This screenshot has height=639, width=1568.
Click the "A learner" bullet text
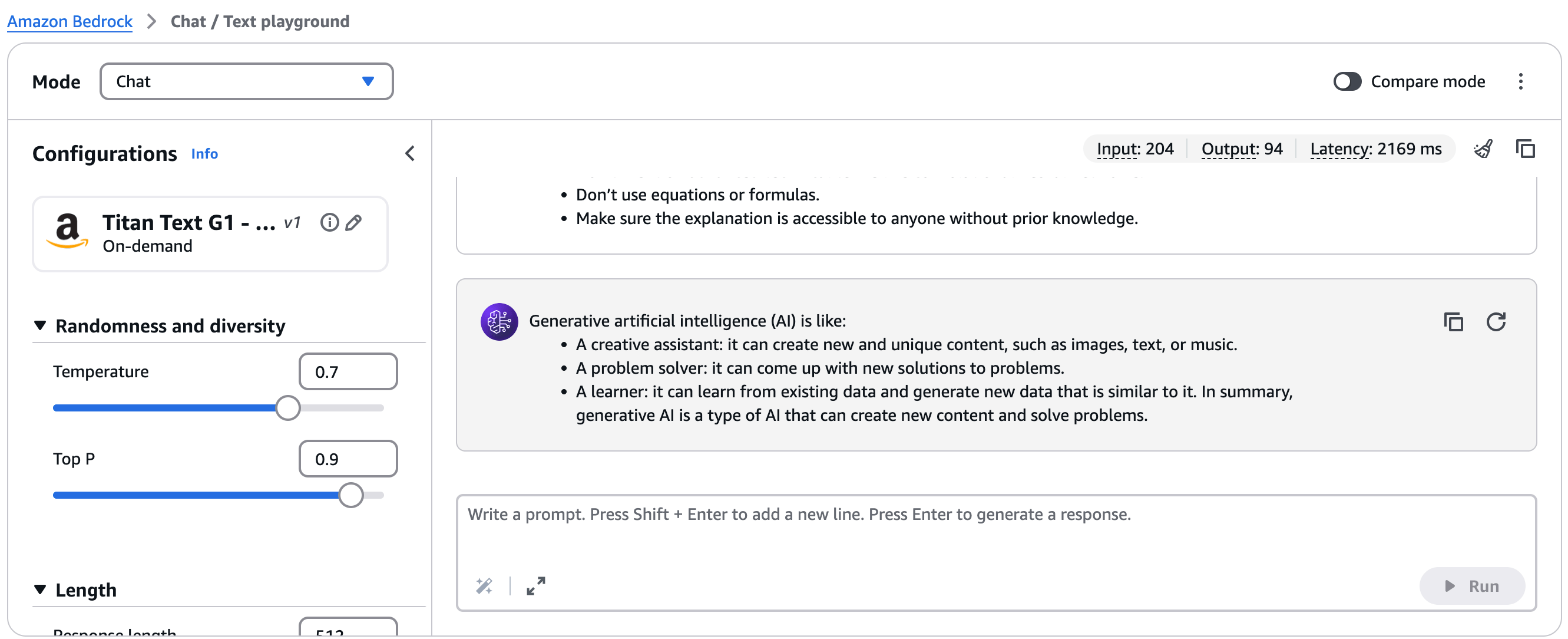(x=934, y=403)
